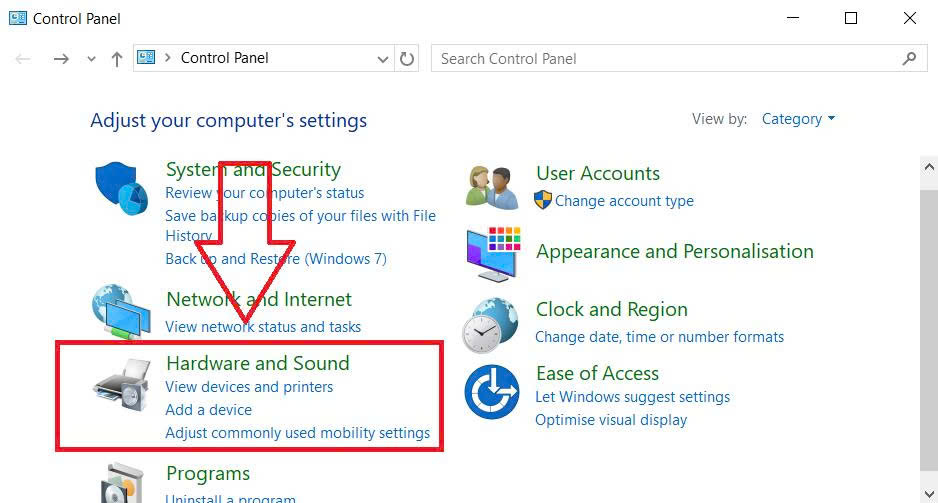Refresh the Control Panel address bar
This screenshot has width=938, height=503.
407,59
